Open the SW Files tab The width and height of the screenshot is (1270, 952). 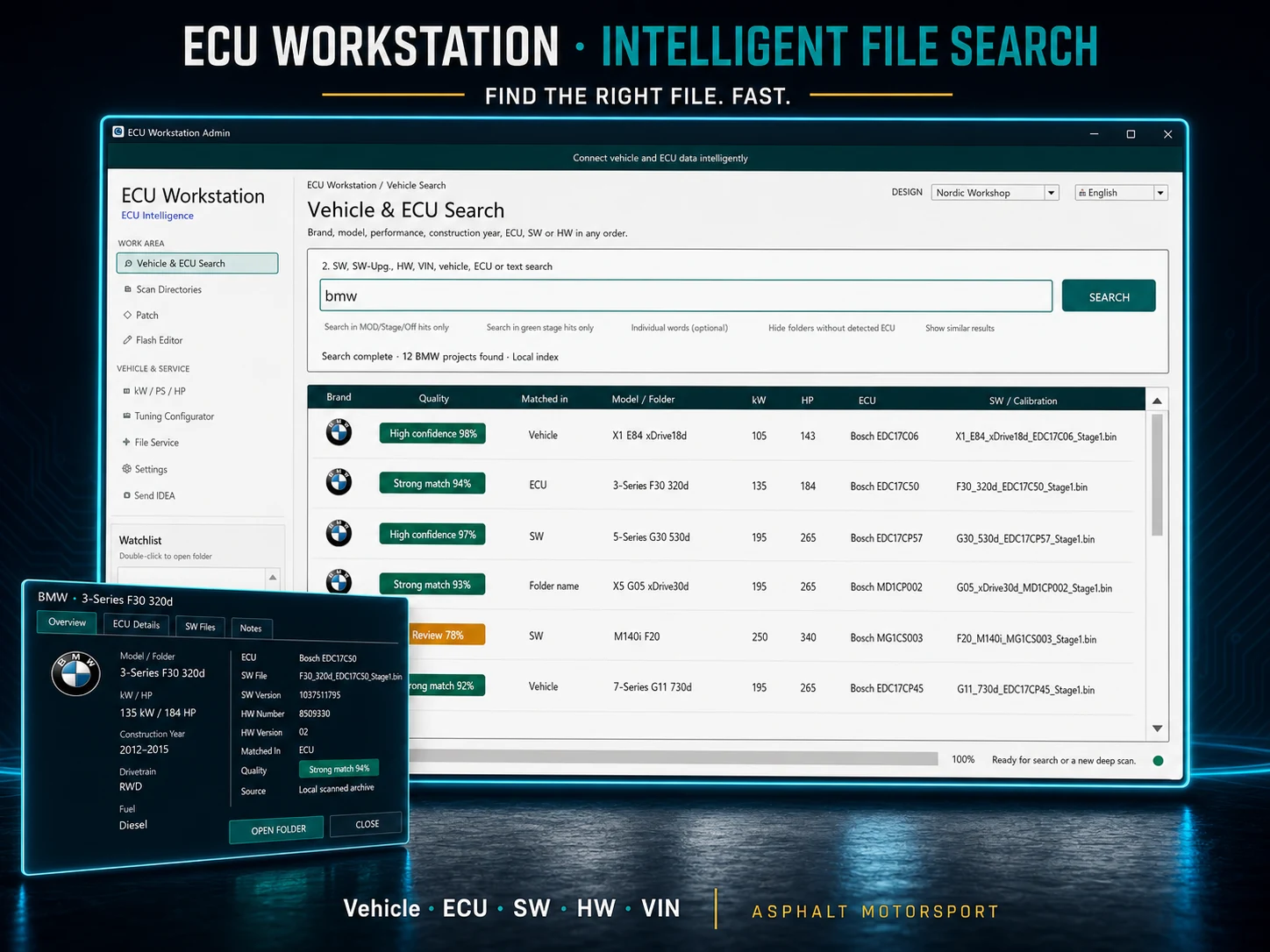pyautogui.click(x=200, y=626)
